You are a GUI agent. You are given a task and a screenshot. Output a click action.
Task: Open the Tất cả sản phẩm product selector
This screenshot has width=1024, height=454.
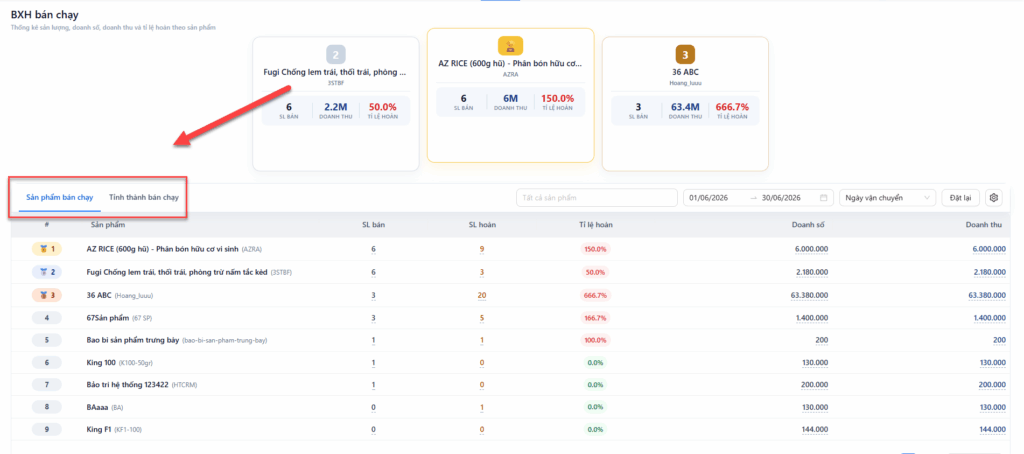tap(597, 197)
